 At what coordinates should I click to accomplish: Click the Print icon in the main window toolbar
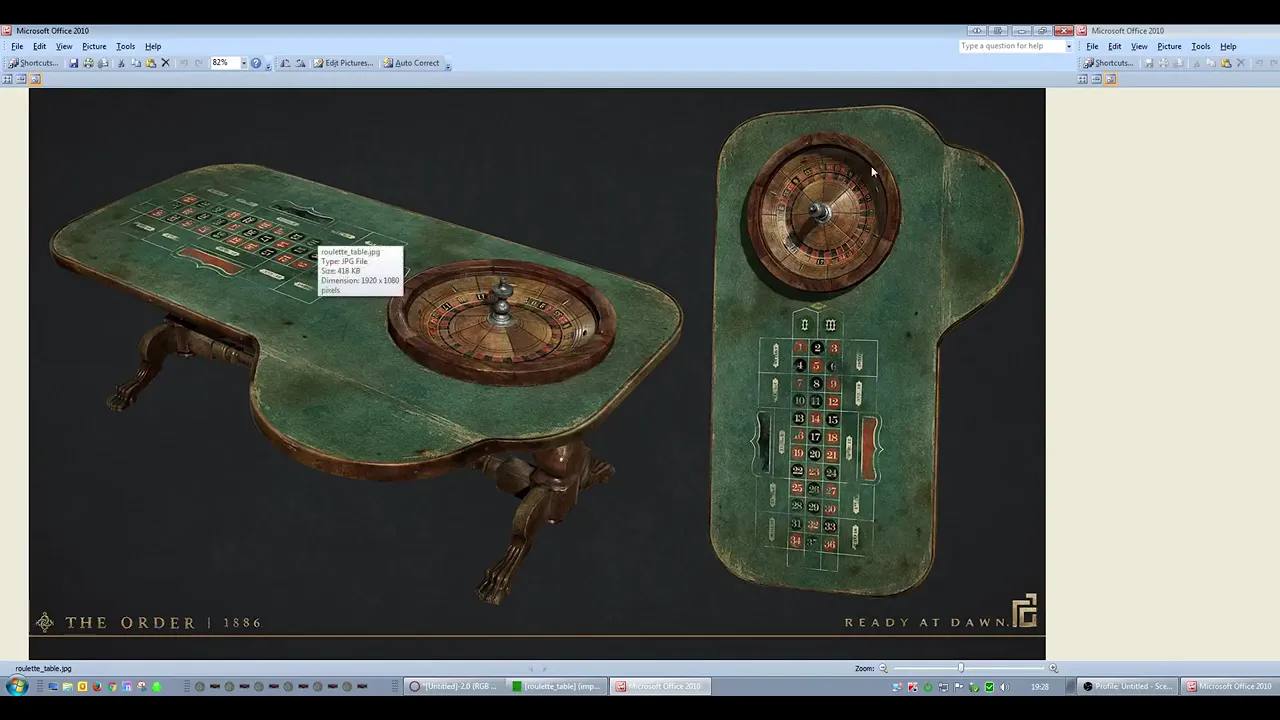88,63
